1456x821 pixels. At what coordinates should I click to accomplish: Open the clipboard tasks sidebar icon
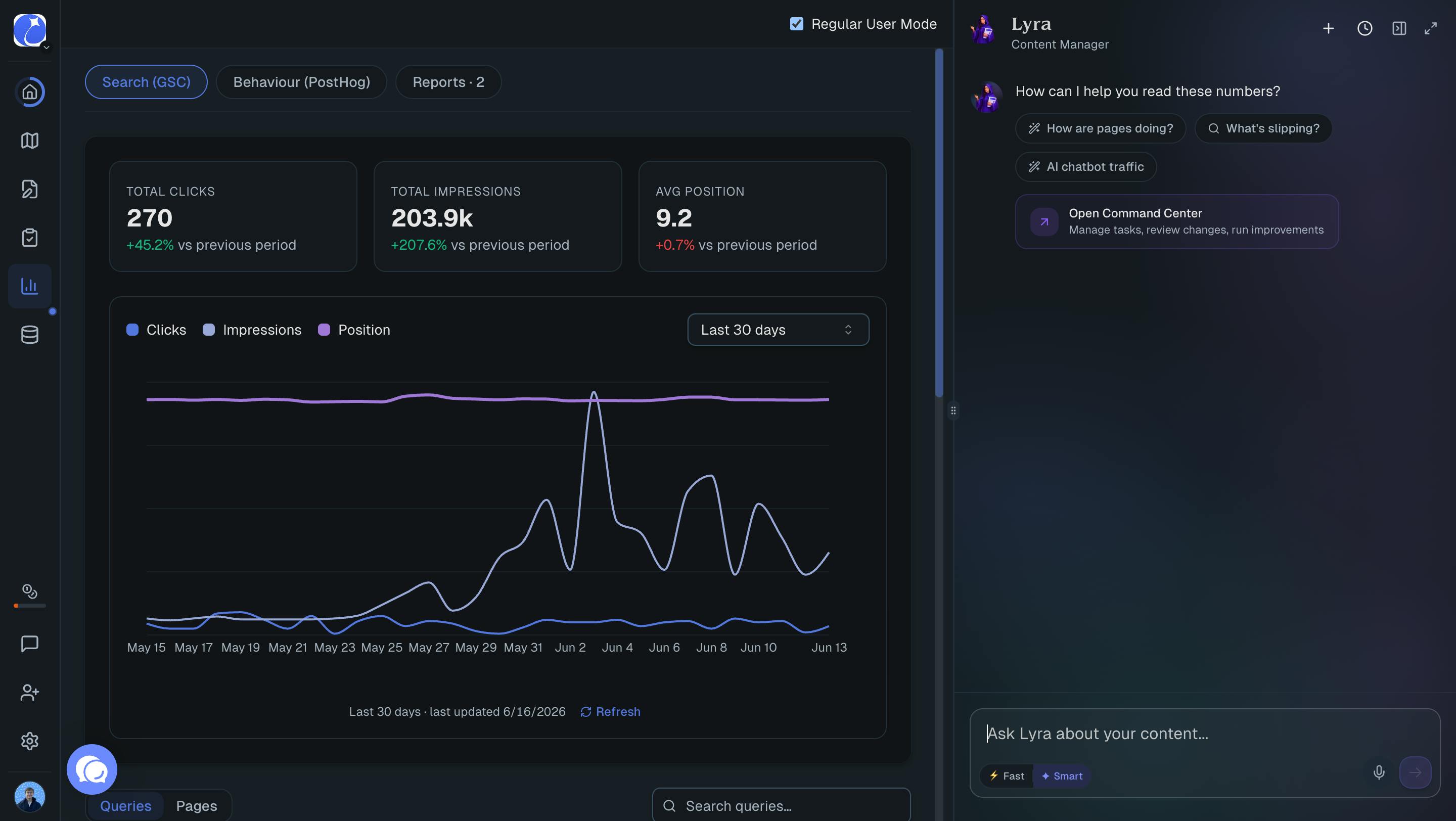29,237
